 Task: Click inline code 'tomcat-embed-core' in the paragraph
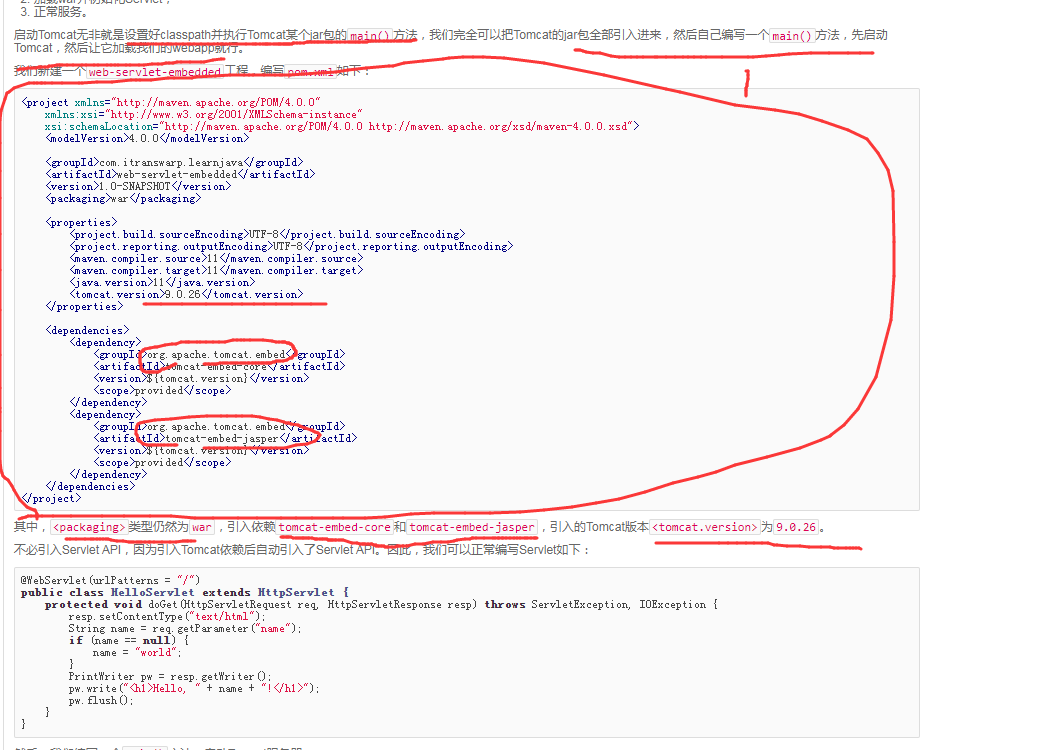pos(335,527)
